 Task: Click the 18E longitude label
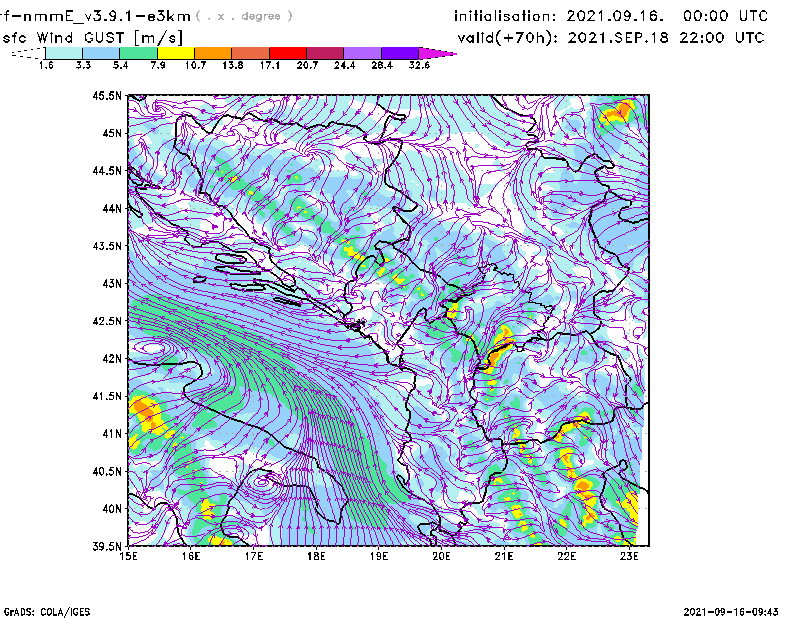316,556
